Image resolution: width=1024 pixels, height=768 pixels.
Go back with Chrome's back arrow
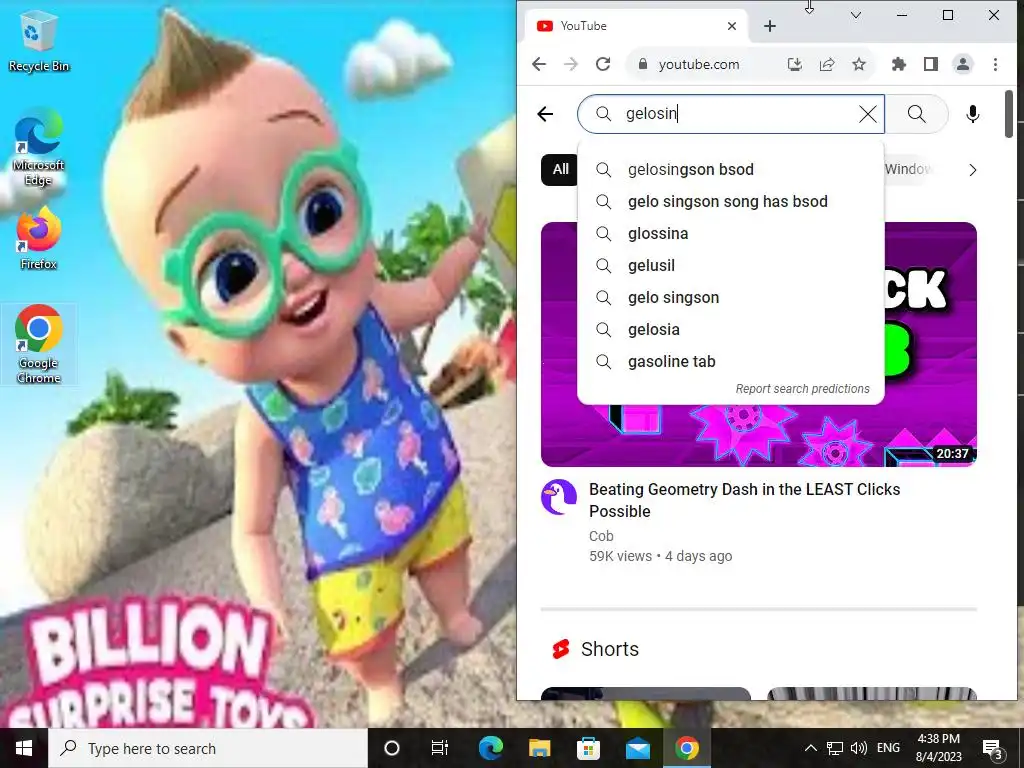point(539,64)
